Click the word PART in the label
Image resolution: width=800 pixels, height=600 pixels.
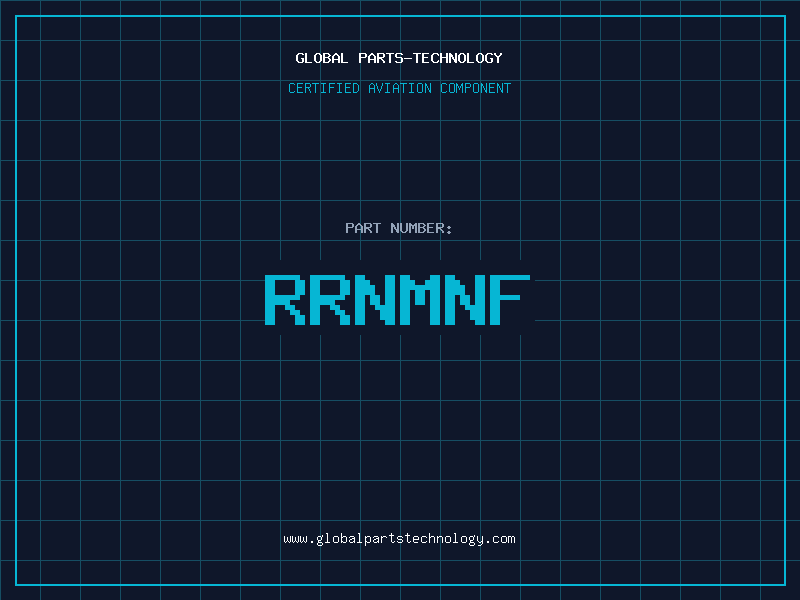coord(364,228)
